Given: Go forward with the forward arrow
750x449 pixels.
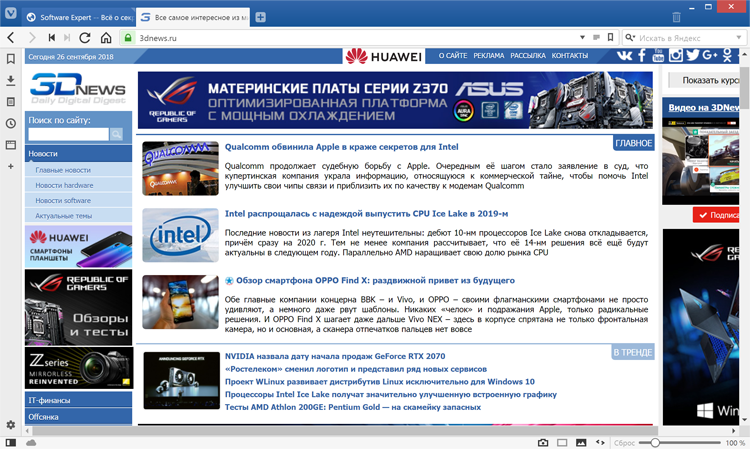Looking at the screenshot, I should [32, 37].
